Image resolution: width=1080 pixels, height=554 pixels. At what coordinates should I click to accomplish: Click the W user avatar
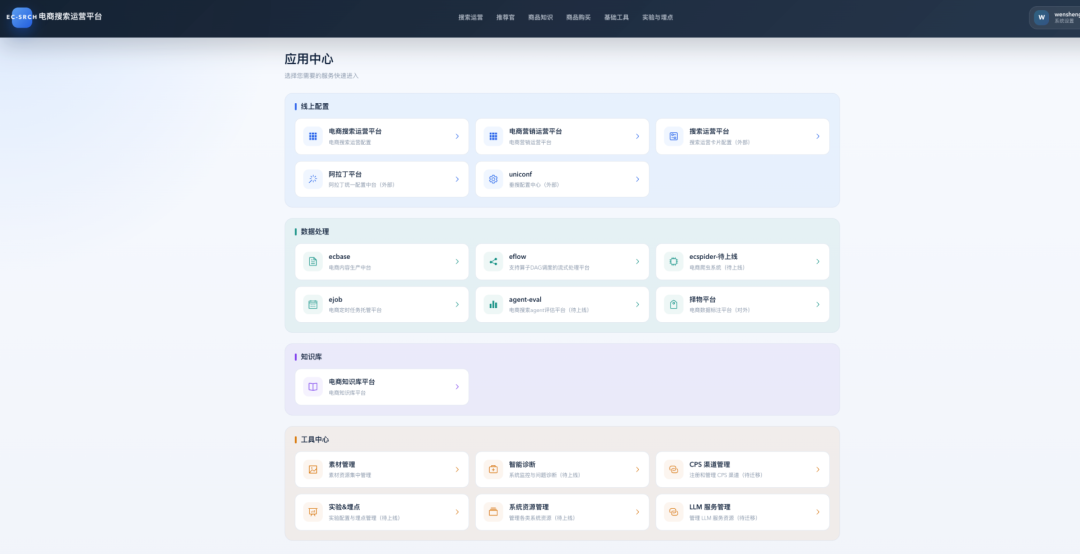pos(1041,17)
